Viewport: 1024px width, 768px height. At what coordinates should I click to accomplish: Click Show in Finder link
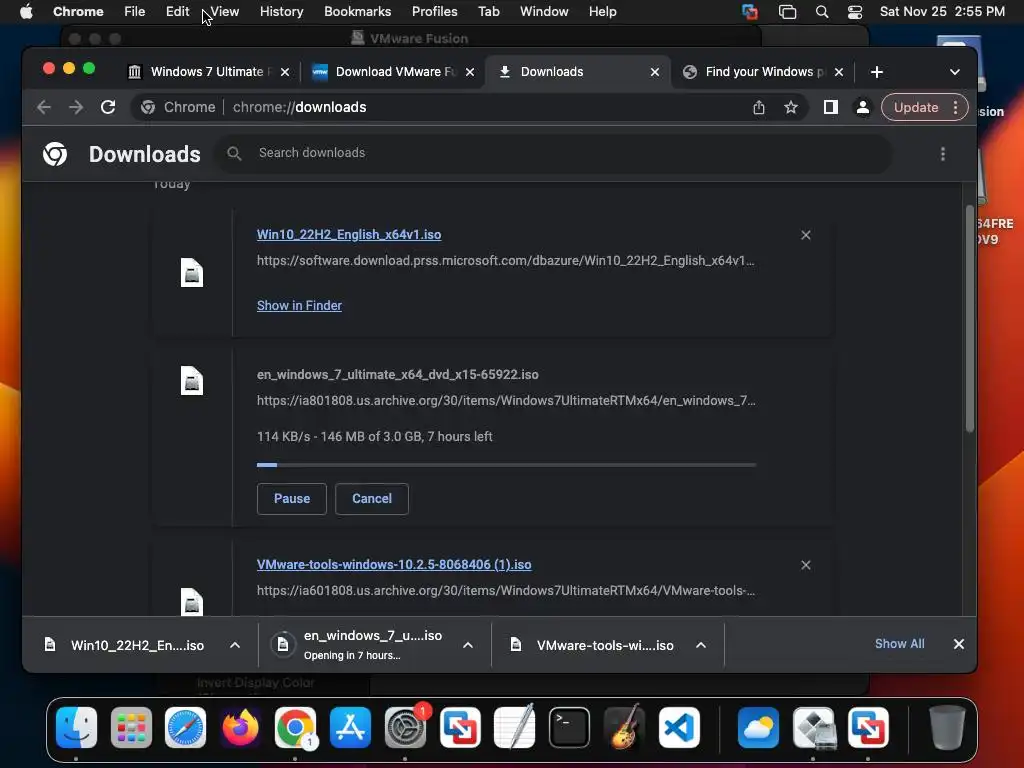tap(299, 306)
